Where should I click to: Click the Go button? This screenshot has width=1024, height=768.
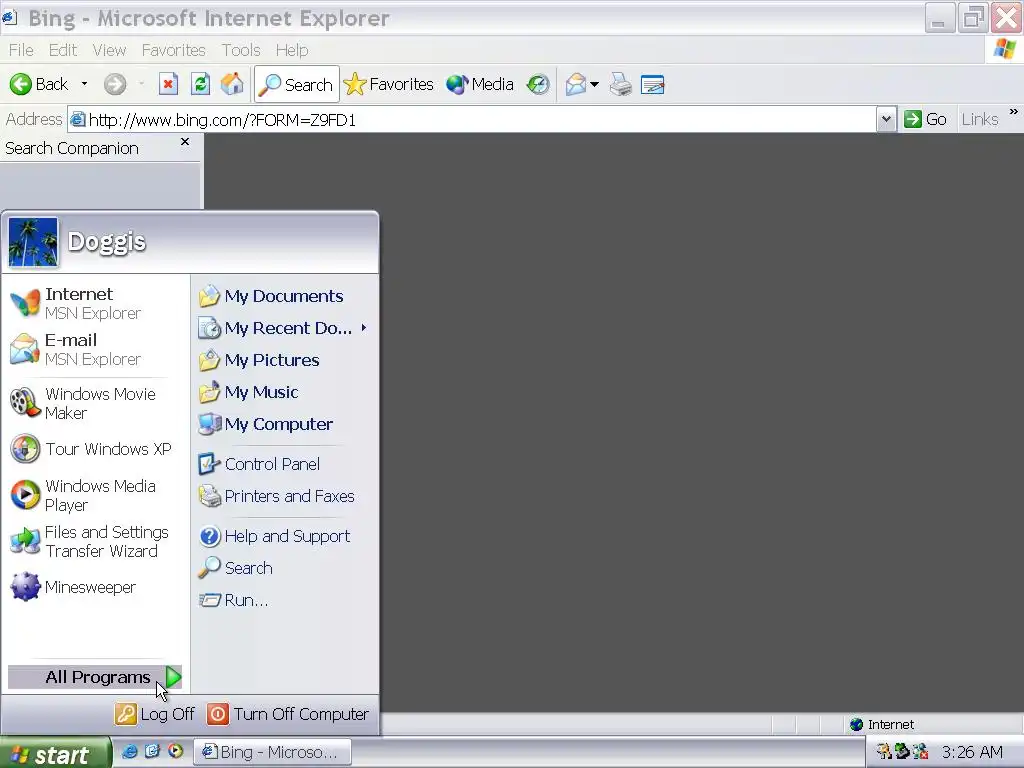925,120
